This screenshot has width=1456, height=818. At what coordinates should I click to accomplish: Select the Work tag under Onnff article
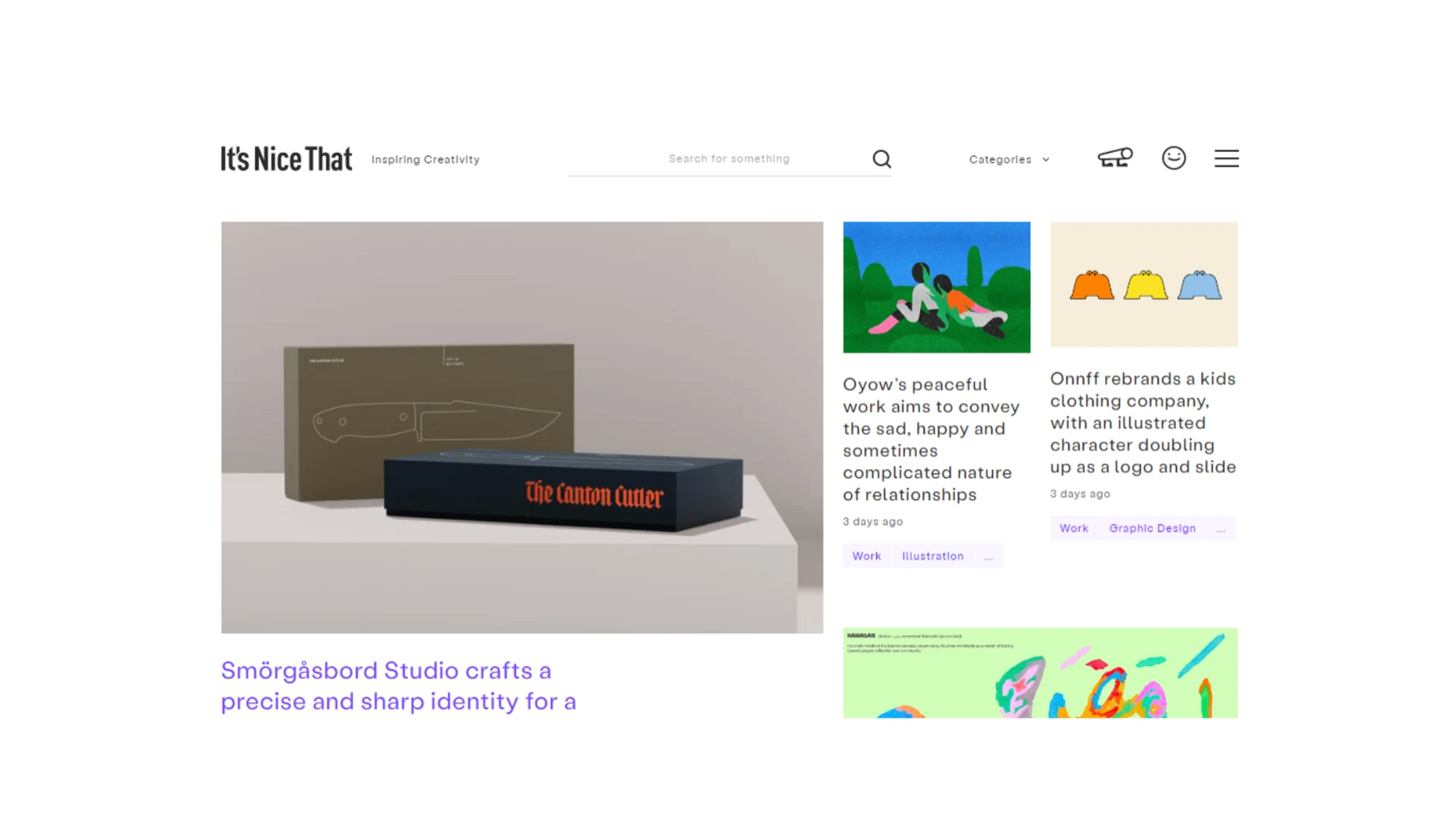1074,528
